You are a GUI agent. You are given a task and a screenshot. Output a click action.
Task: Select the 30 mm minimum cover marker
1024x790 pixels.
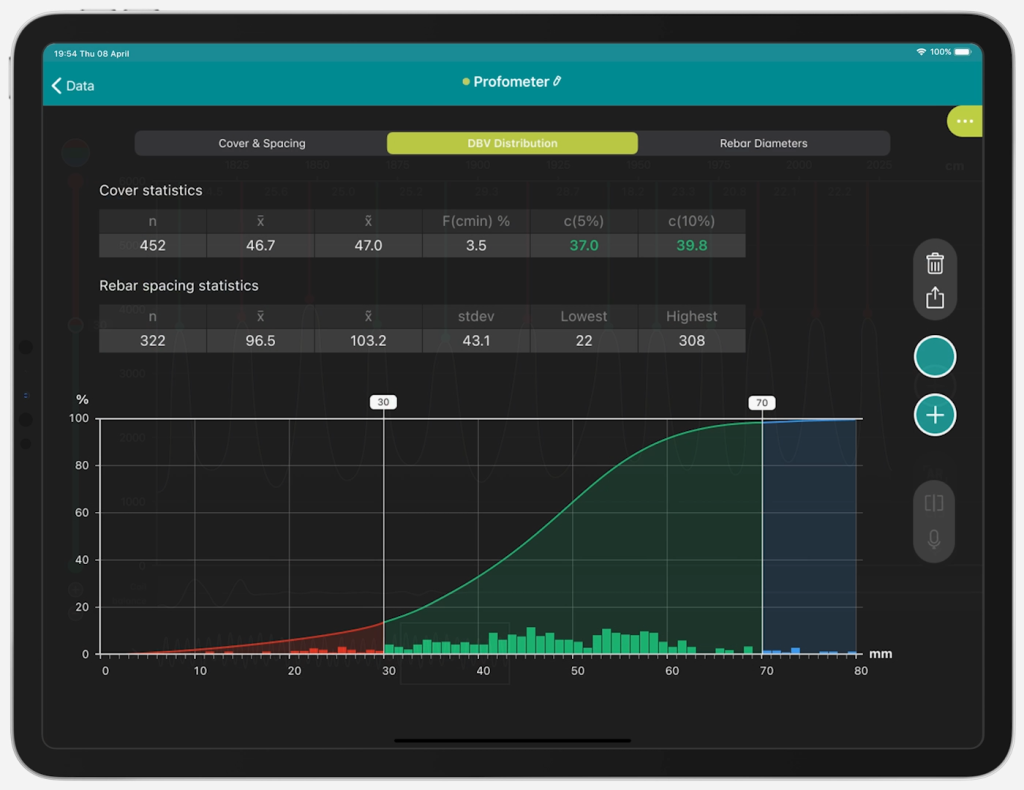point(383,402)
